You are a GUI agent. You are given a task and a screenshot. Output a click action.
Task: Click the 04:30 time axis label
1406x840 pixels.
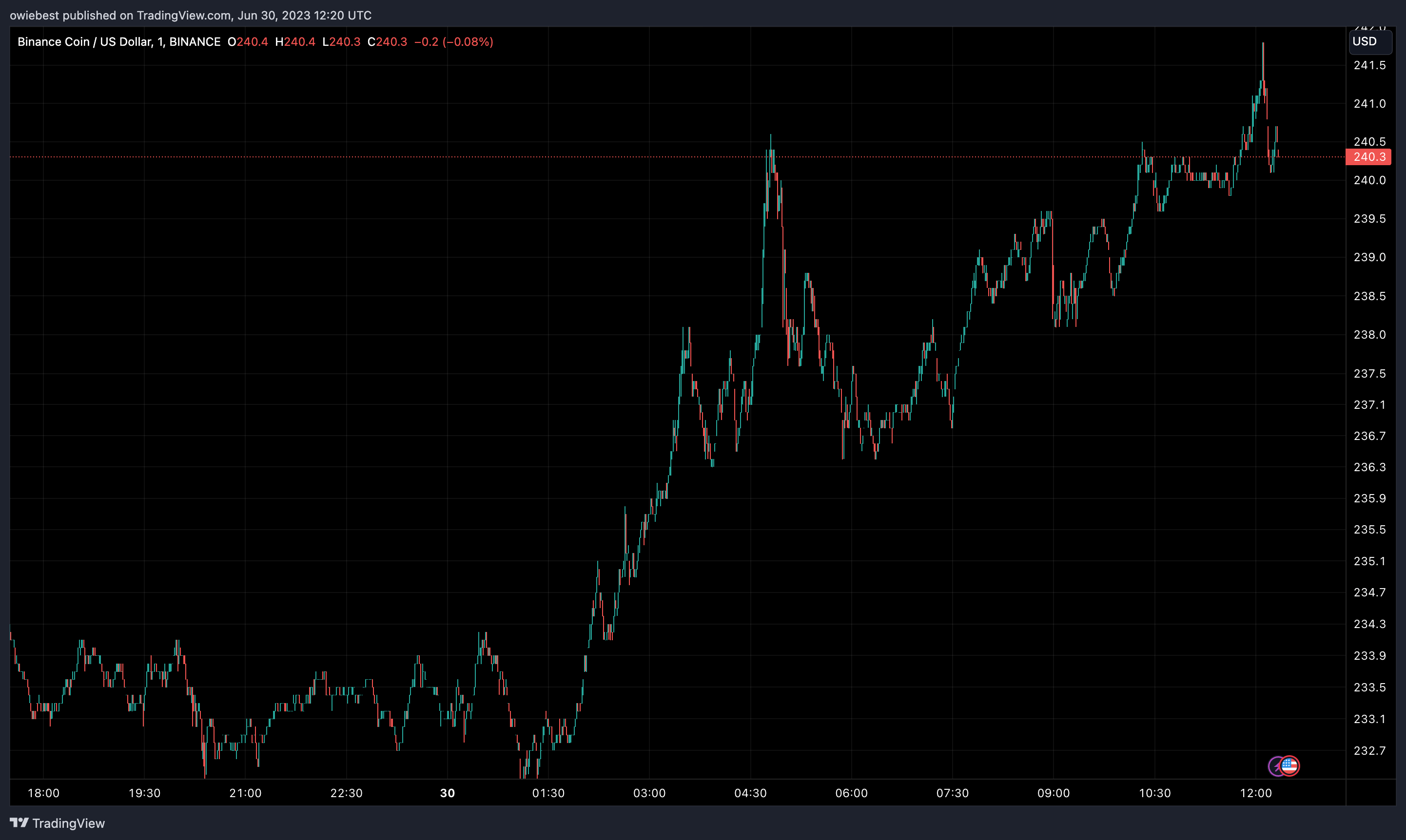click(750, 793)
